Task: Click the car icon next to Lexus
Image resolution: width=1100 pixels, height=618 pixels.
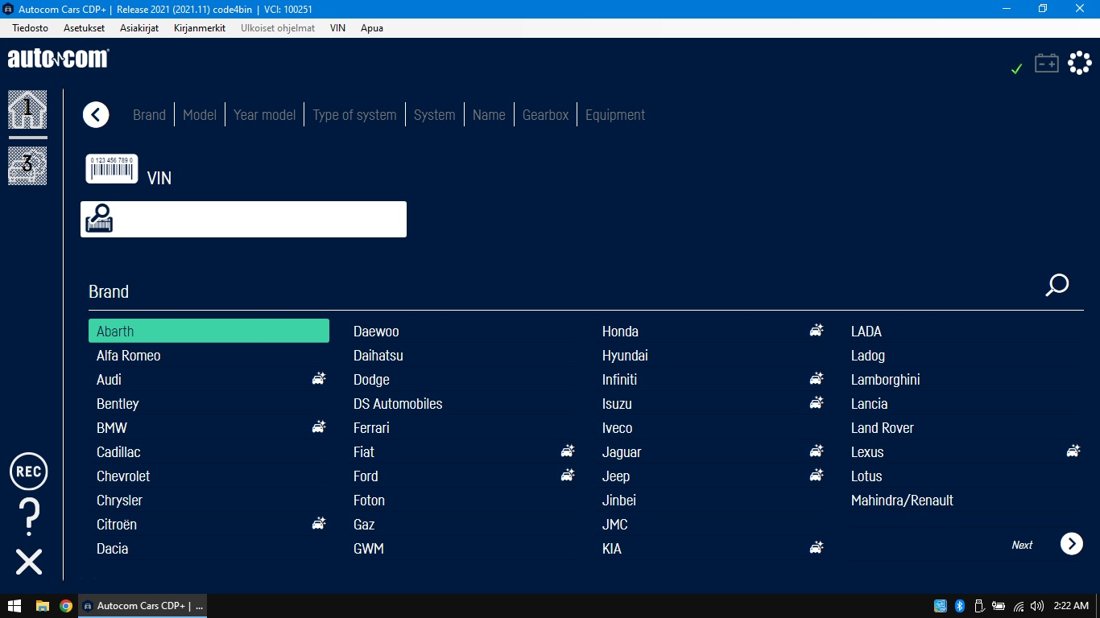Action: pos(1073,451)
